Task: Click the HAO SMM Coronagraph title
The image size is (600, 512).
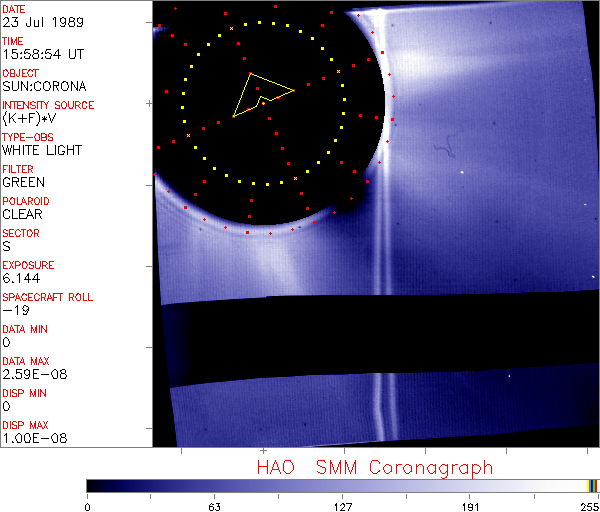Action: pyautogui.click(x=374, y=467)
